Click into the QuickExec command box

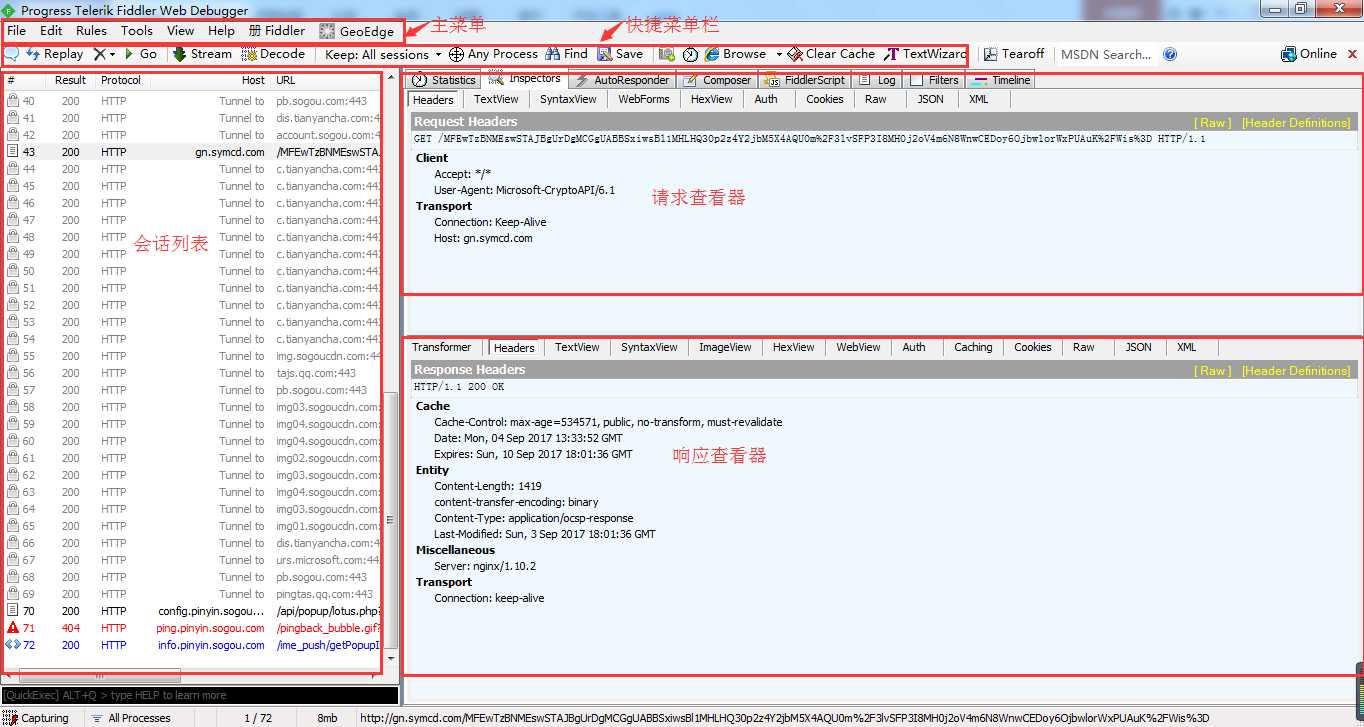point(200,695)
